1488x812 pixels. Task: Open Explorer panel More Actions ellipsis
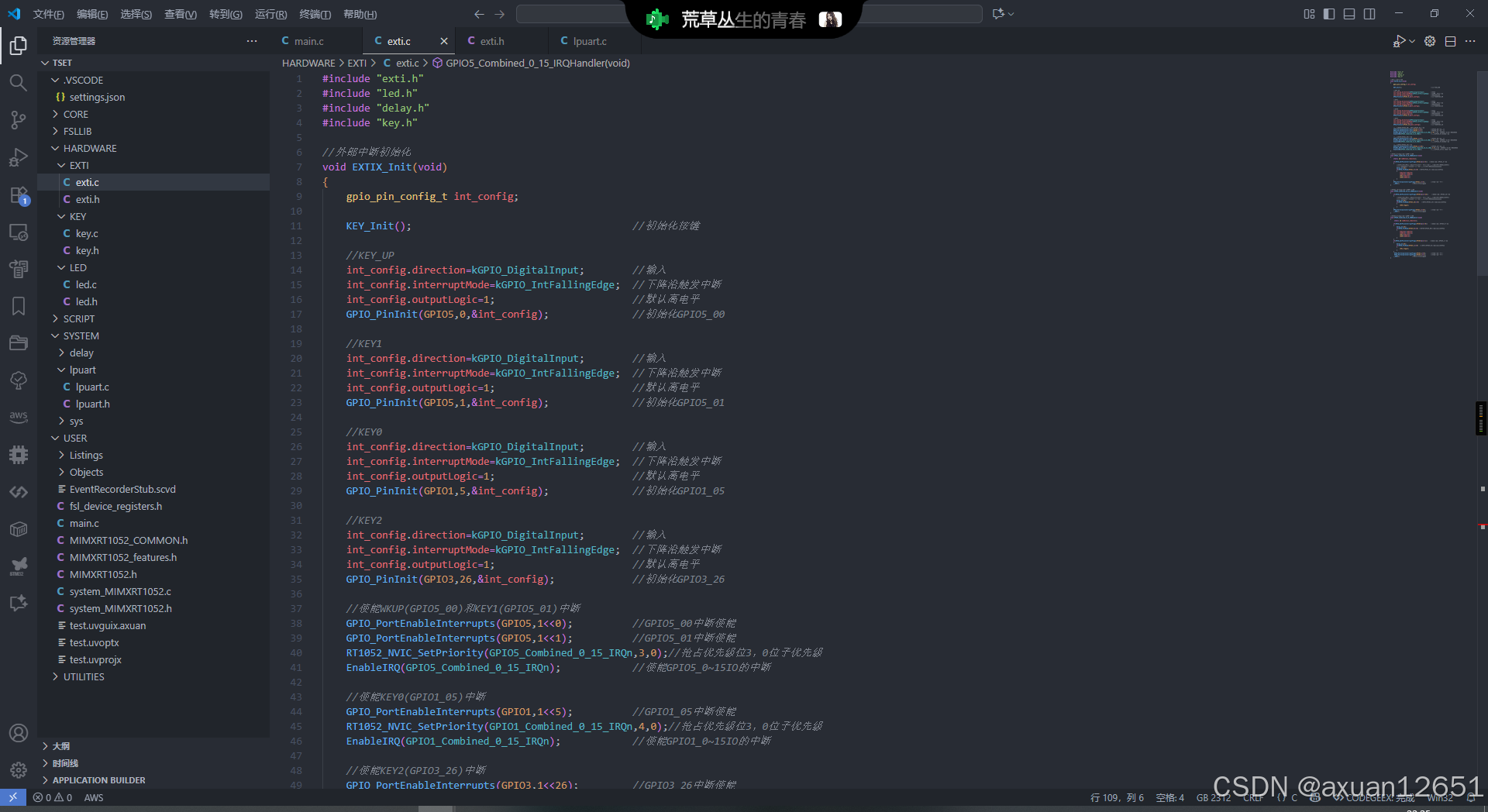point(252,41)
